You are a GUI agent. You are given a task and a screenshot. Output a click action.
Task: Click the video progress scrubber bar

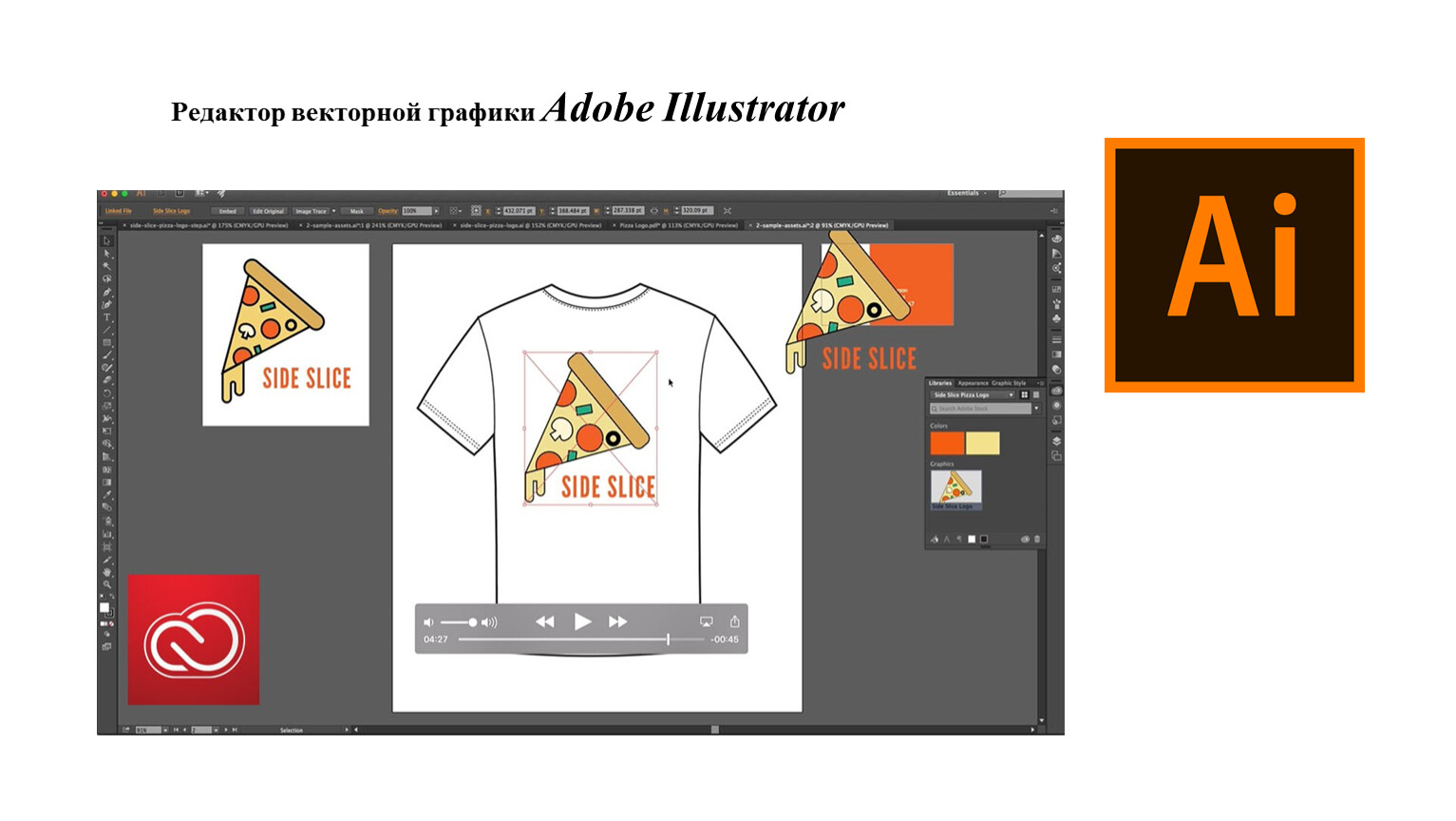(x=581, y=640)
